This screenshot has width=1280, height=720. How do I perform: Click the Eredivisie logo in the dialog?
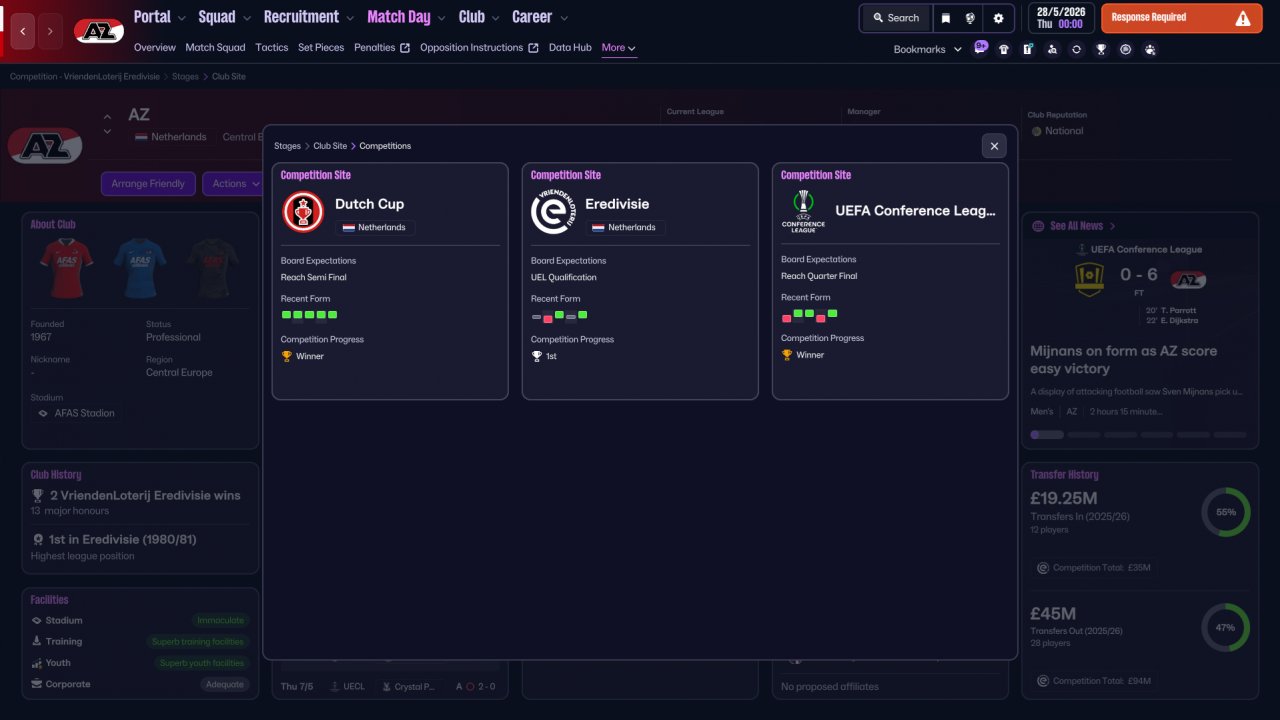coord(553,212)
